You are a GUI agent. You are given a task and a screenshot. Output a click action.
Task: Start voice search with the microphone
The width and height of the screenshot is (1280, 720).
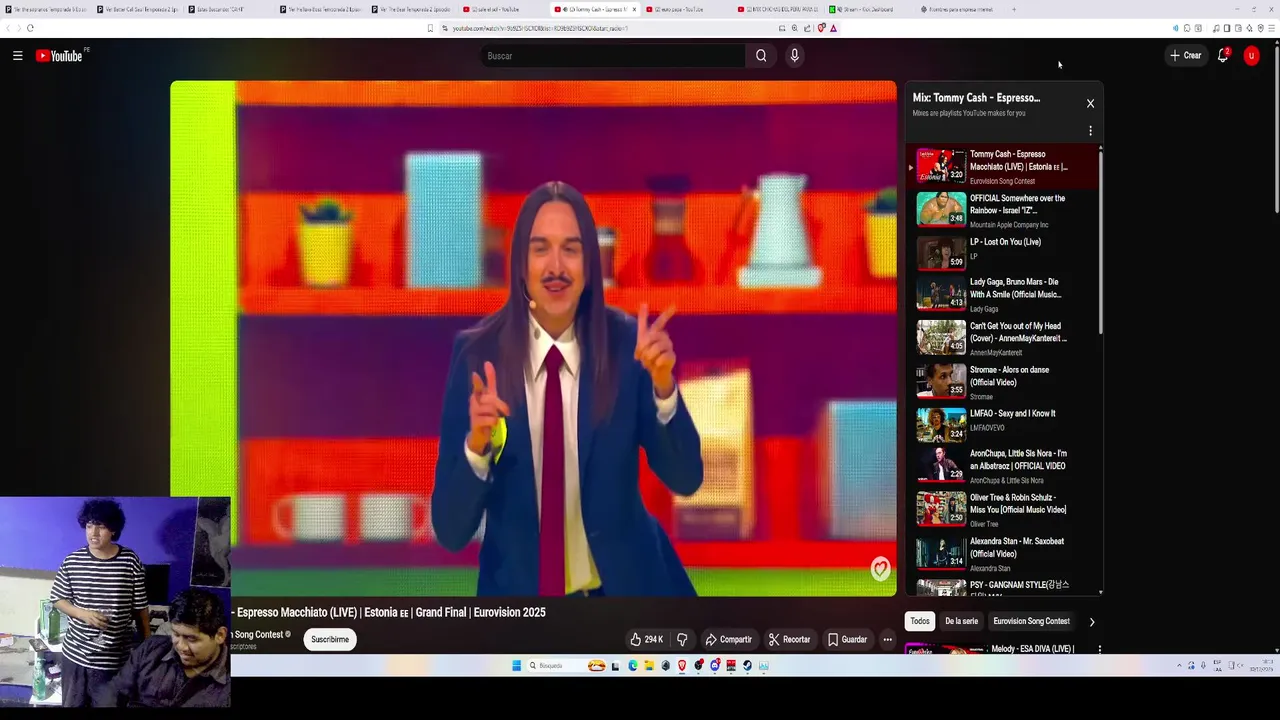pos(794,56)
